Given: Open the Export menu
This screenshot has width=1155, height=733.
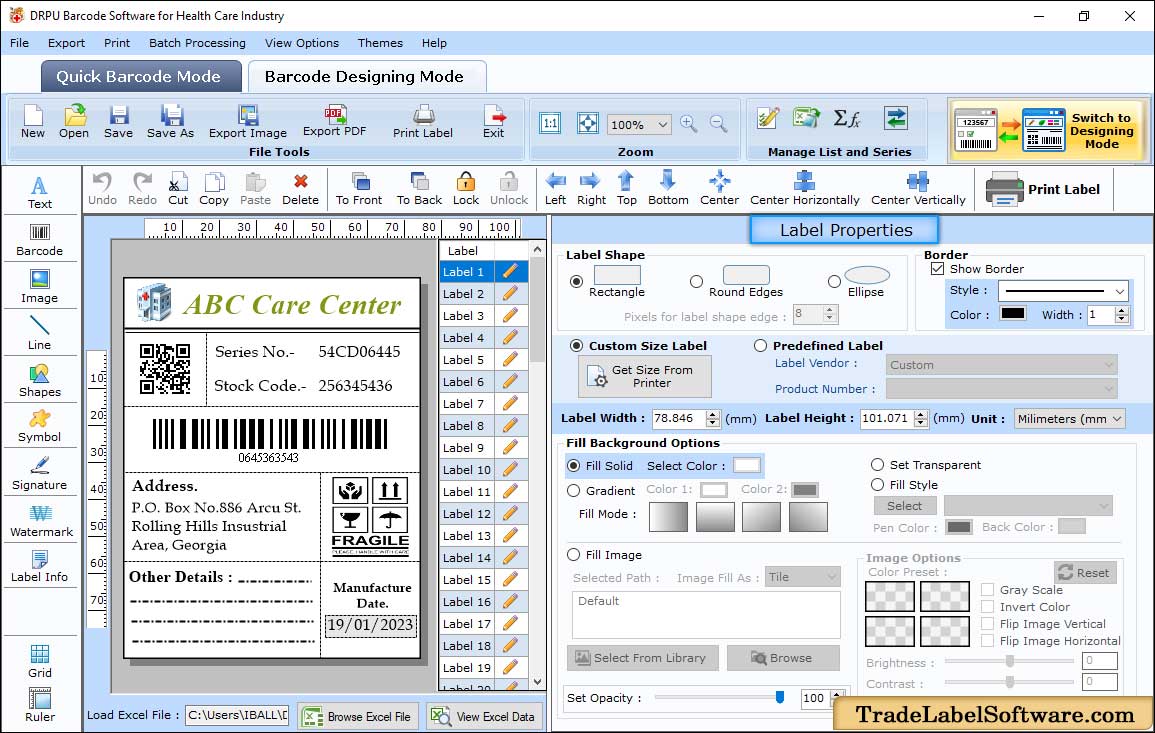Looking at the screenshot, I should point(66,43).
